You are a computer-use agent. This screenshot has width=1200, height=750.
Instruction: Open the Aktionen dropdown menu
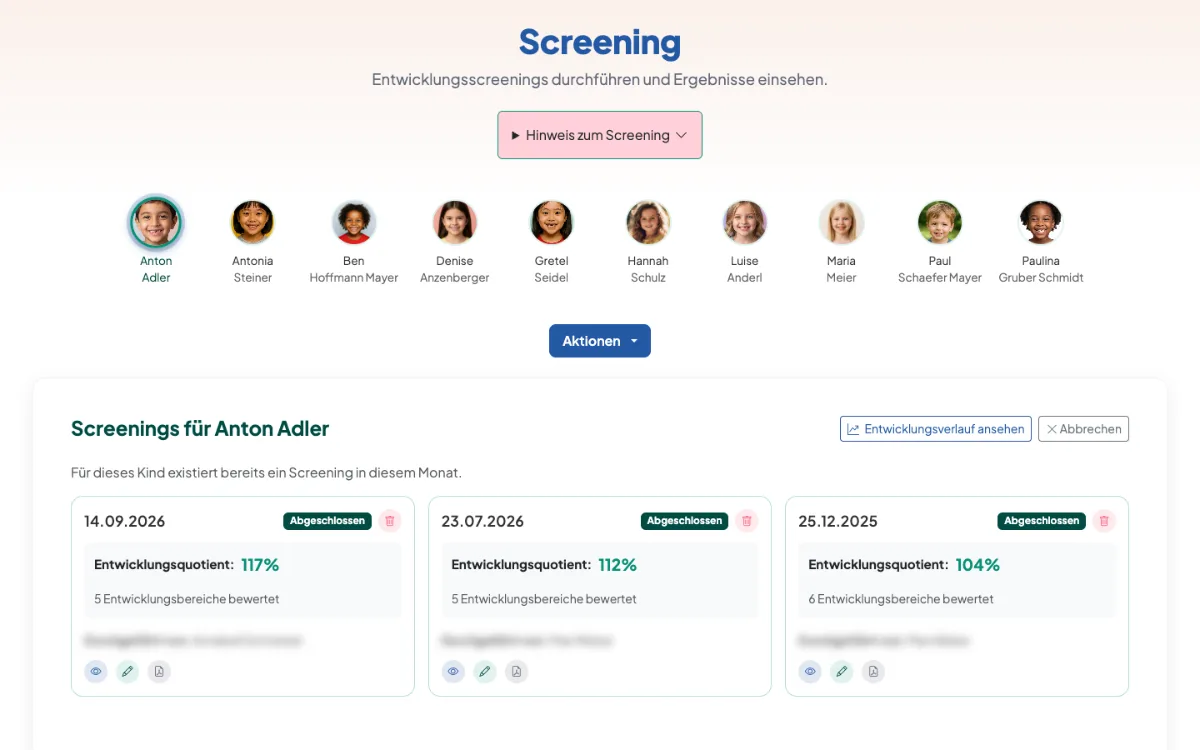(600, 341)
